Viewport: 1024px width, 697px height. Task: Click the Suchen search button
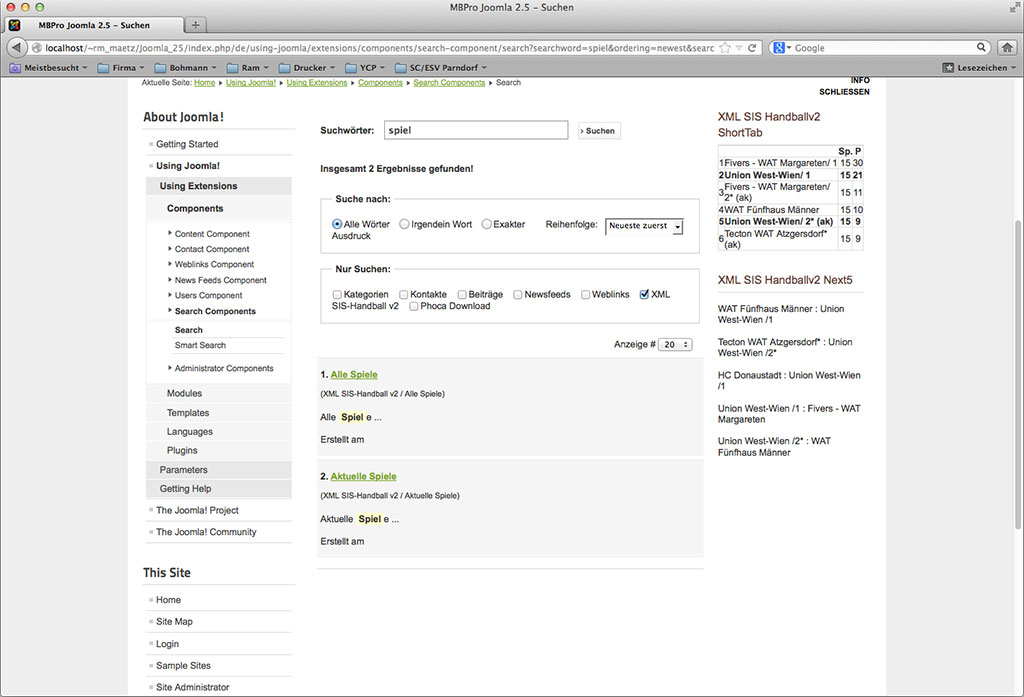(x=599, y=131)
